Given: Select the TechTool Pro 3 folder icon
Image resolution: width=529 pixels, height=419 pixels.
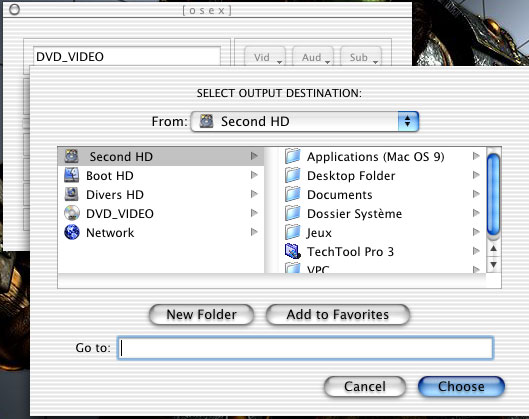Looking at the screenshot, I should (x=293, y=251).
